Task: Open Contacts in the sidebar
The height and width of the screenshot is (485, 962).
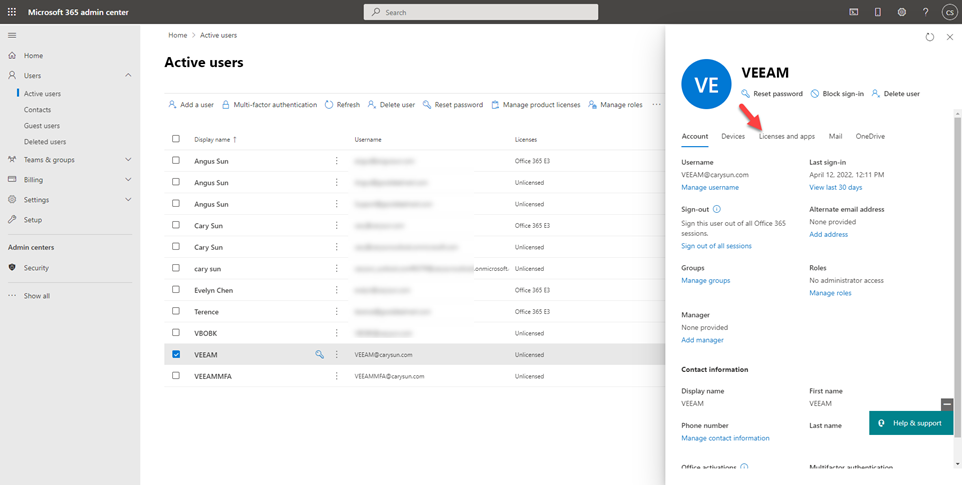Action: pyautogui.click(x=37, y=110)
